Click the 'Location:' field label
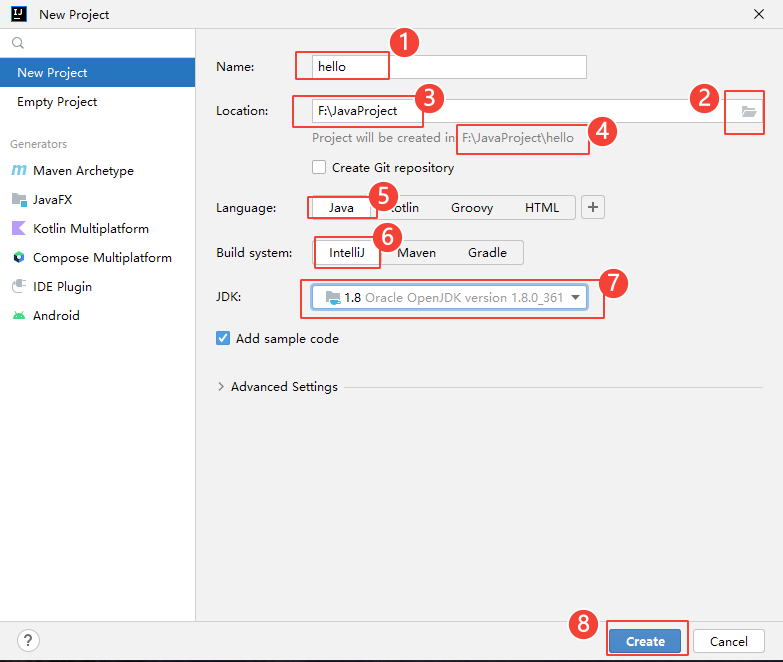 242,111
